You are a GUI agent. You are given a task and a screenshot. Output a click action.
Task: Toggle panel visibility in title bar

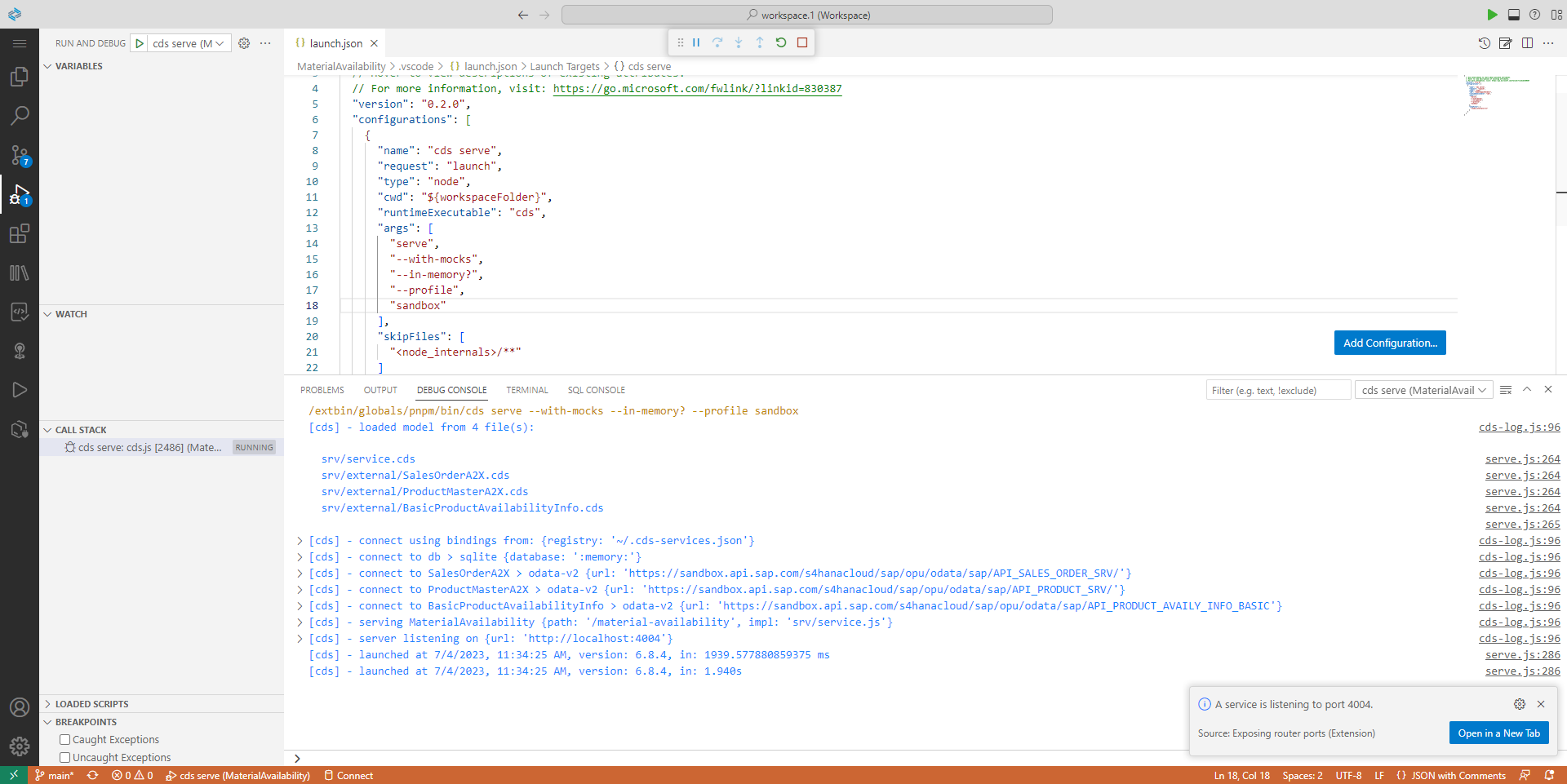[x=1514, y=15]
